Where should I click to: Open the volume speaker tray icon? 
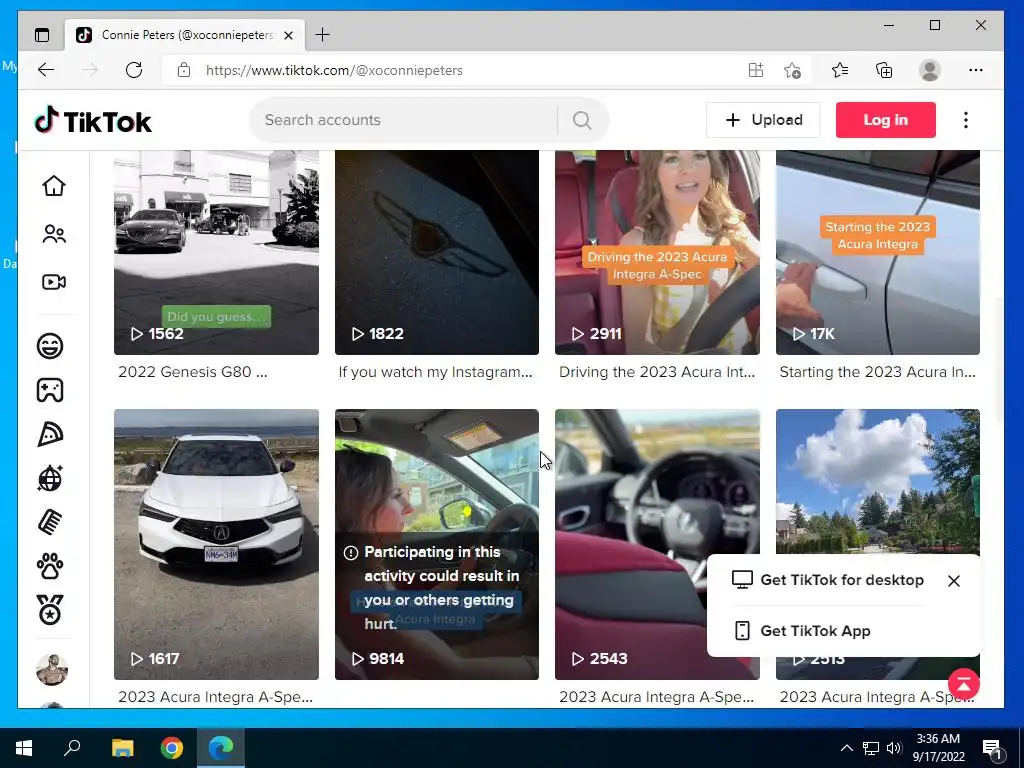(893, 748)
